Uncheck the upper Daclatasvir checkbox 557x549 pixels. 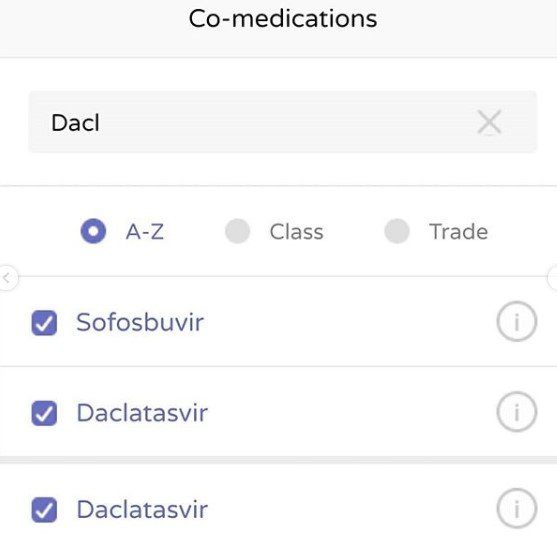click(44, 413)
